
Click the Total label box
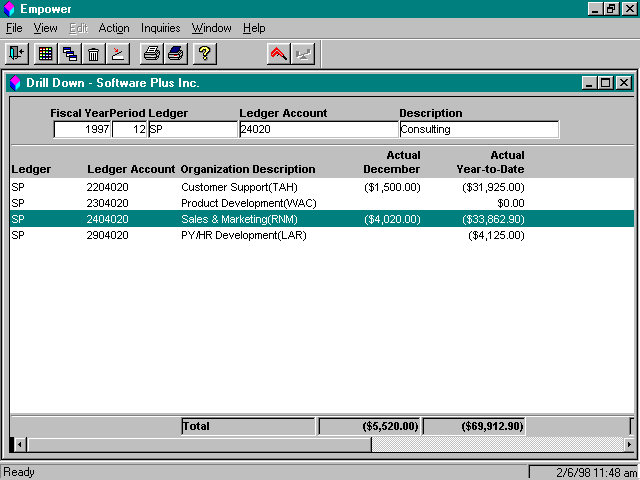pos(248,426)
